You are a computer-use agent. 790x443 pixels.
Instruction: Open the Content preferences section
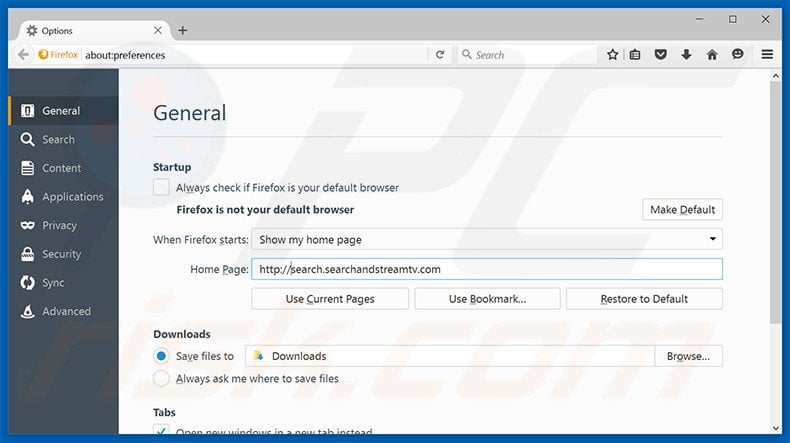click(x=63, y=168)
